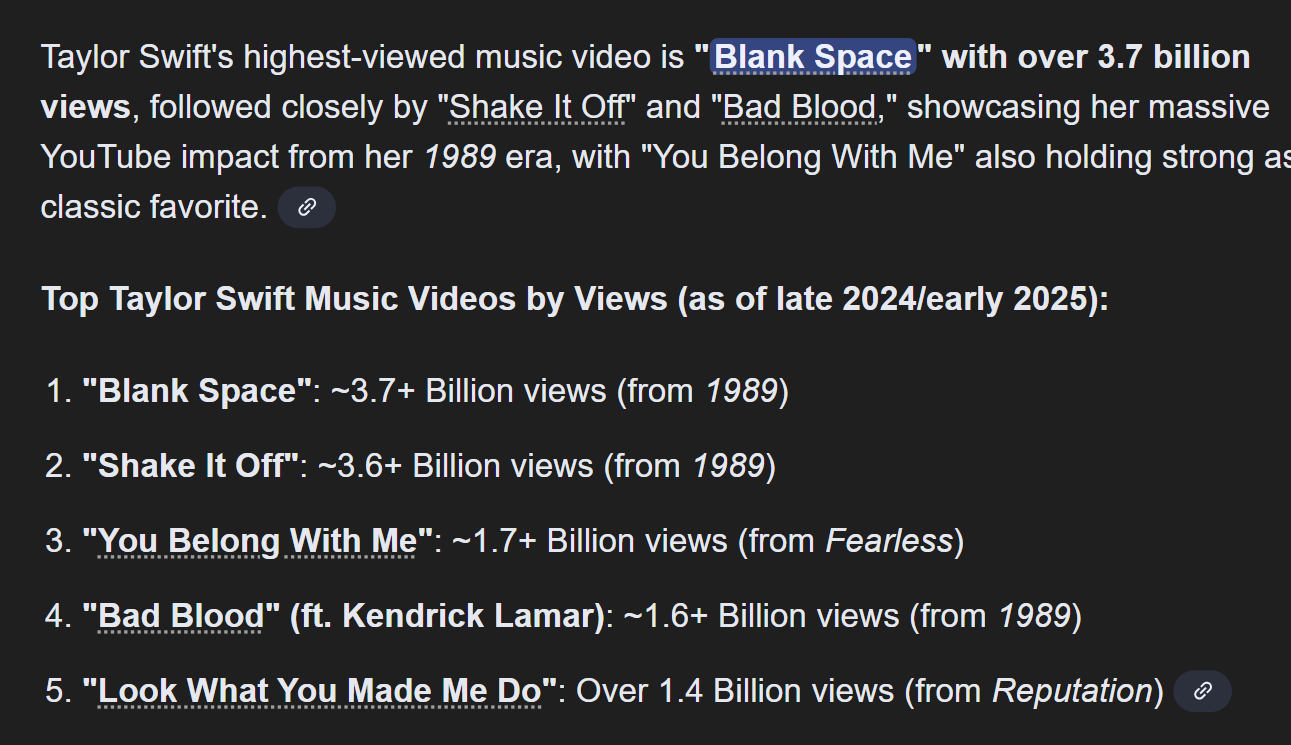
Task: Click the "~3.6+ Billion views" text
Action: pyautogui.click(x=455, y=466)
